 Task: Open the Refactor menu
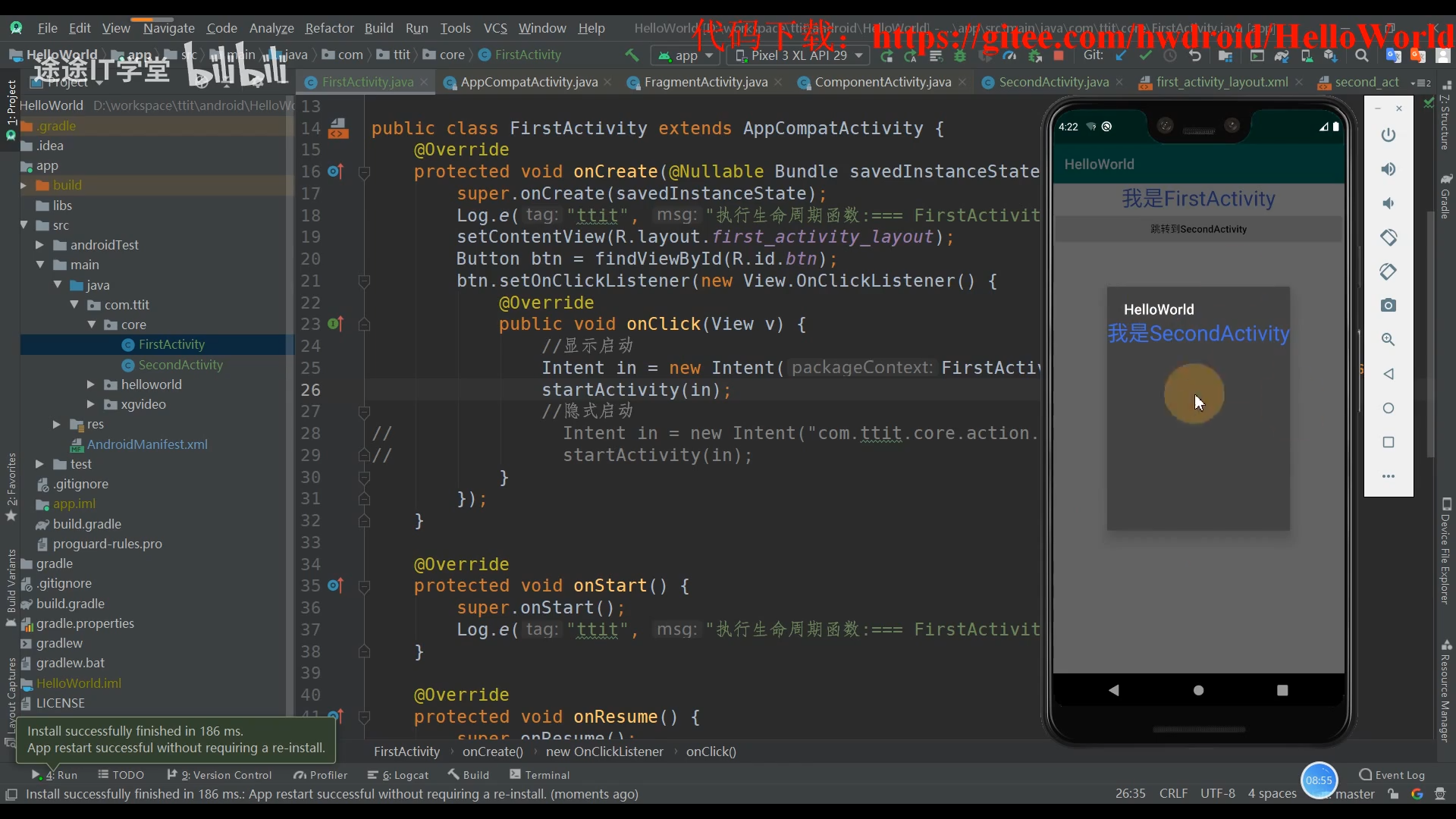(329, 28)
